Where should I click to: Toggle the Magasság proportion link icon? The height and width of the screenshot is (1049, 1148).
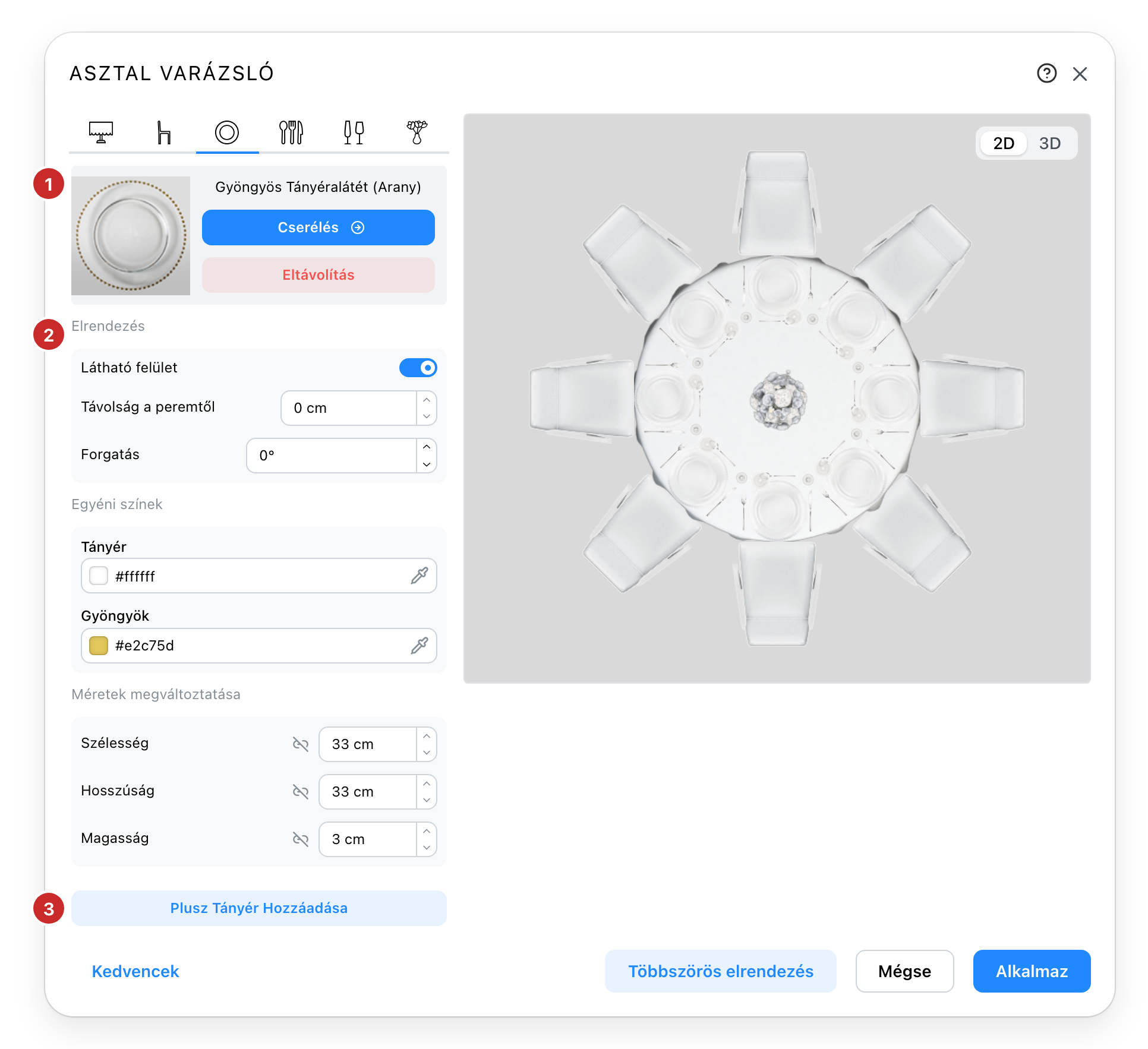coord(301,839)
